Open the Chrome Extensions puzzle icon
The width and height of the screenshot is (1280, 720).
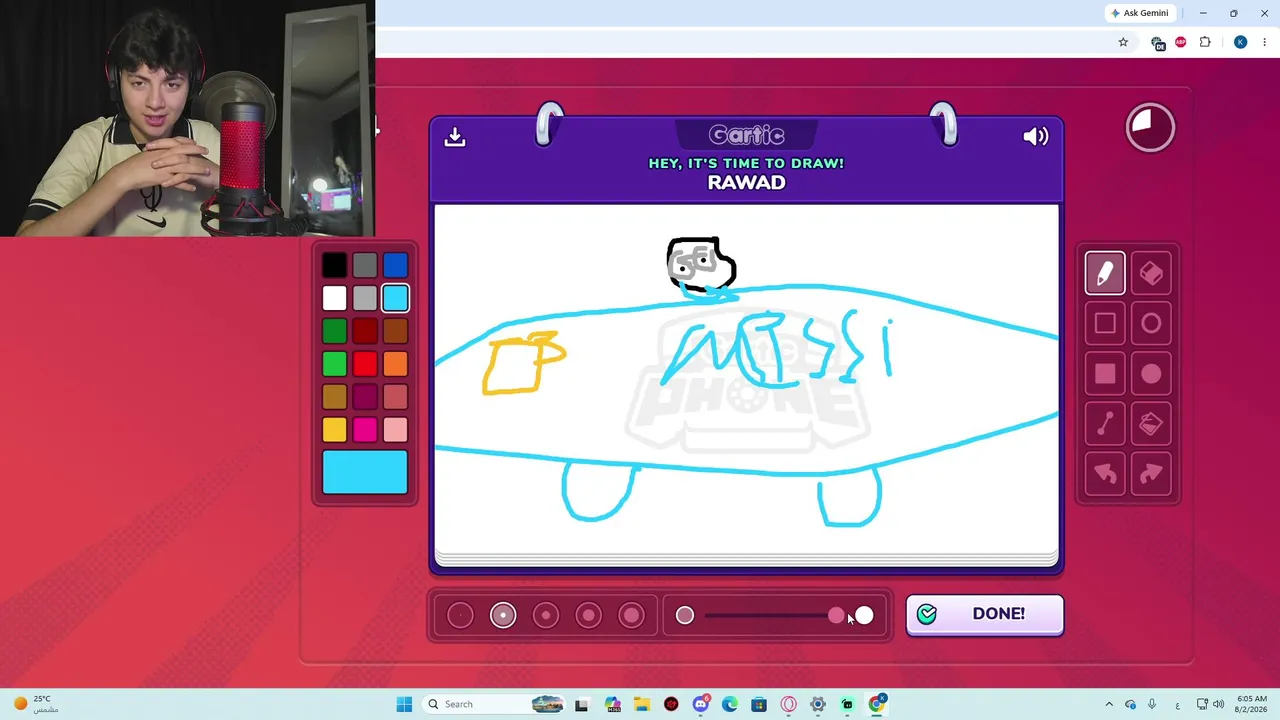point(1205,42)
